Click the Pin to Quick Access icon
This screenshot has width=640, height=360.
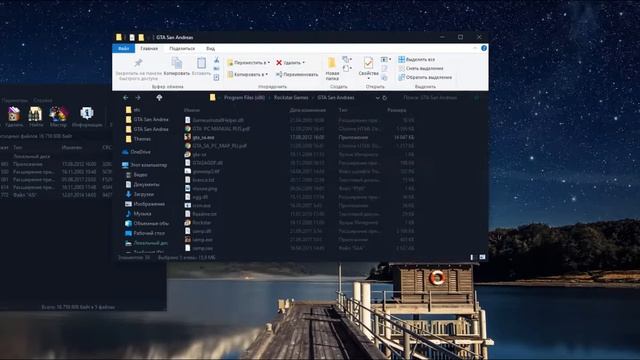(x=138, y=63)
